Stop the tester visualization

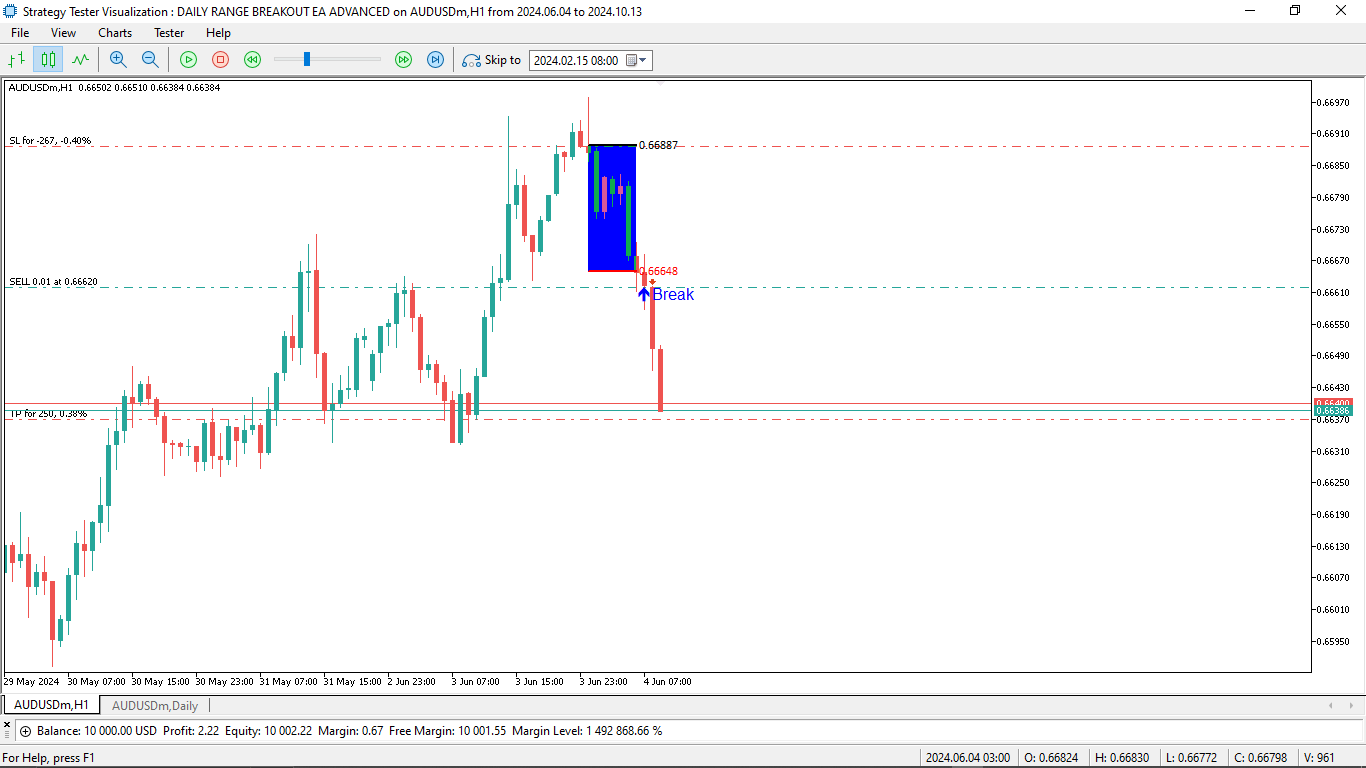(x=220, y=60)
